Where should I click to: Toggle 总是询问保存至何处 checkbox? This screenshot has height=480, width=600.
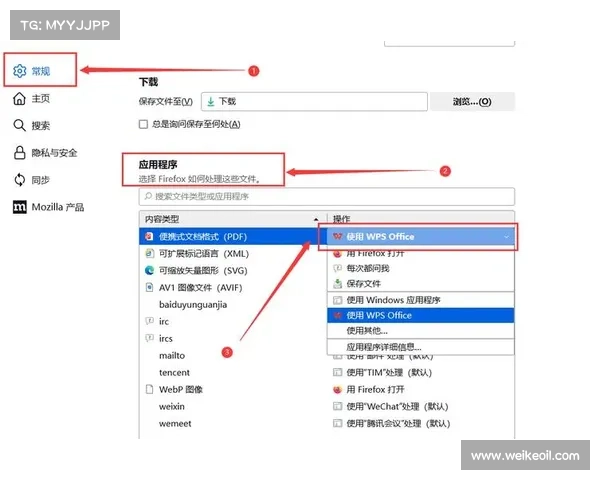(143, 124)
